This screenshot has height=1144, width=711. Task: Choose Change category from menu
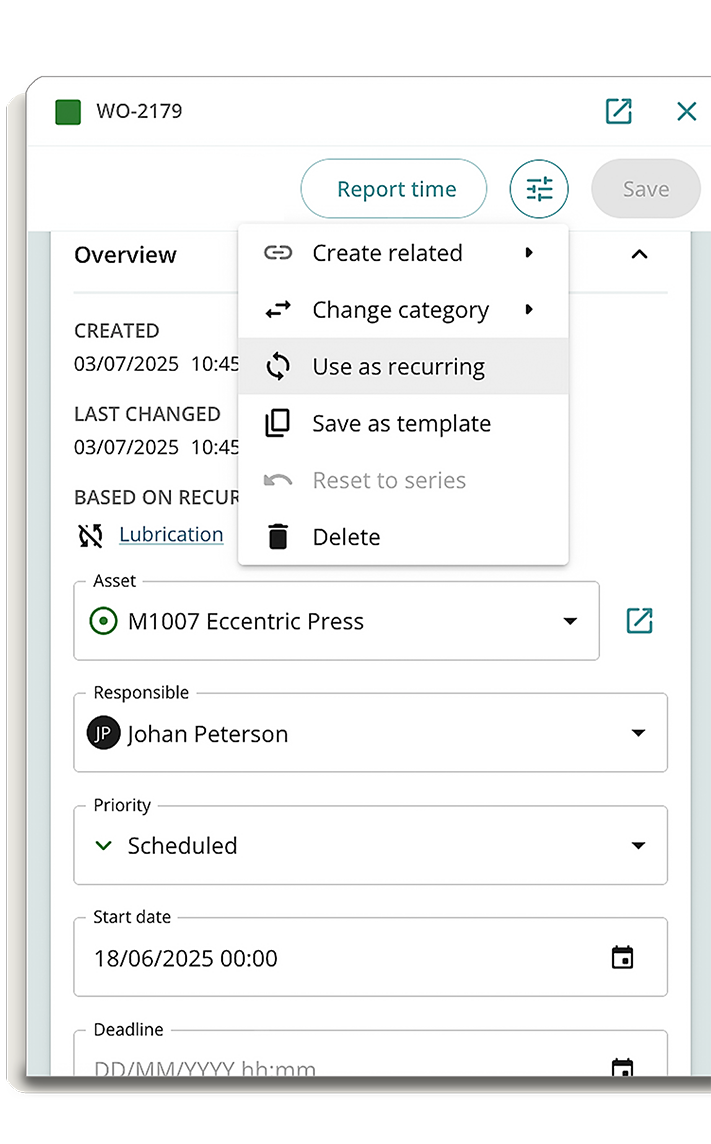click(x=400, y=310)
